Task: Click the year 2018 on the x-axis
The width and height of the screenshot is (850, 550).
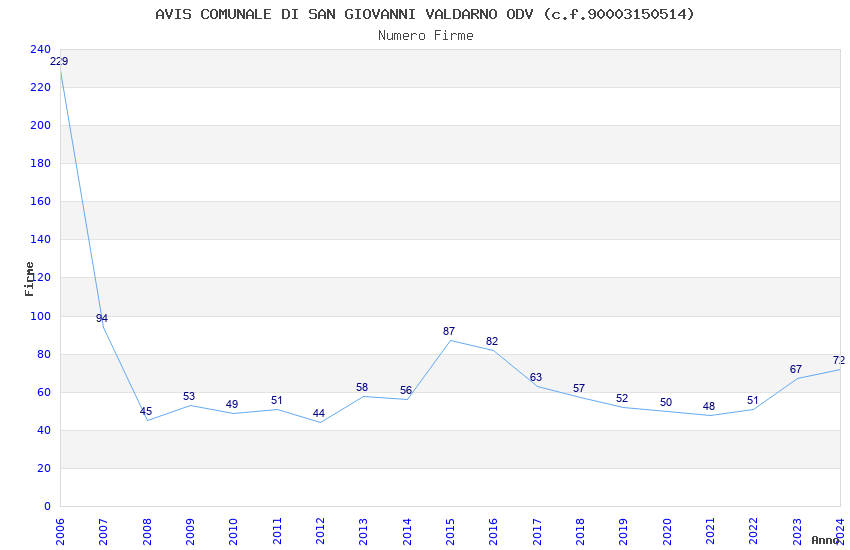Action: pyautogui.click(x=580, y=532)
